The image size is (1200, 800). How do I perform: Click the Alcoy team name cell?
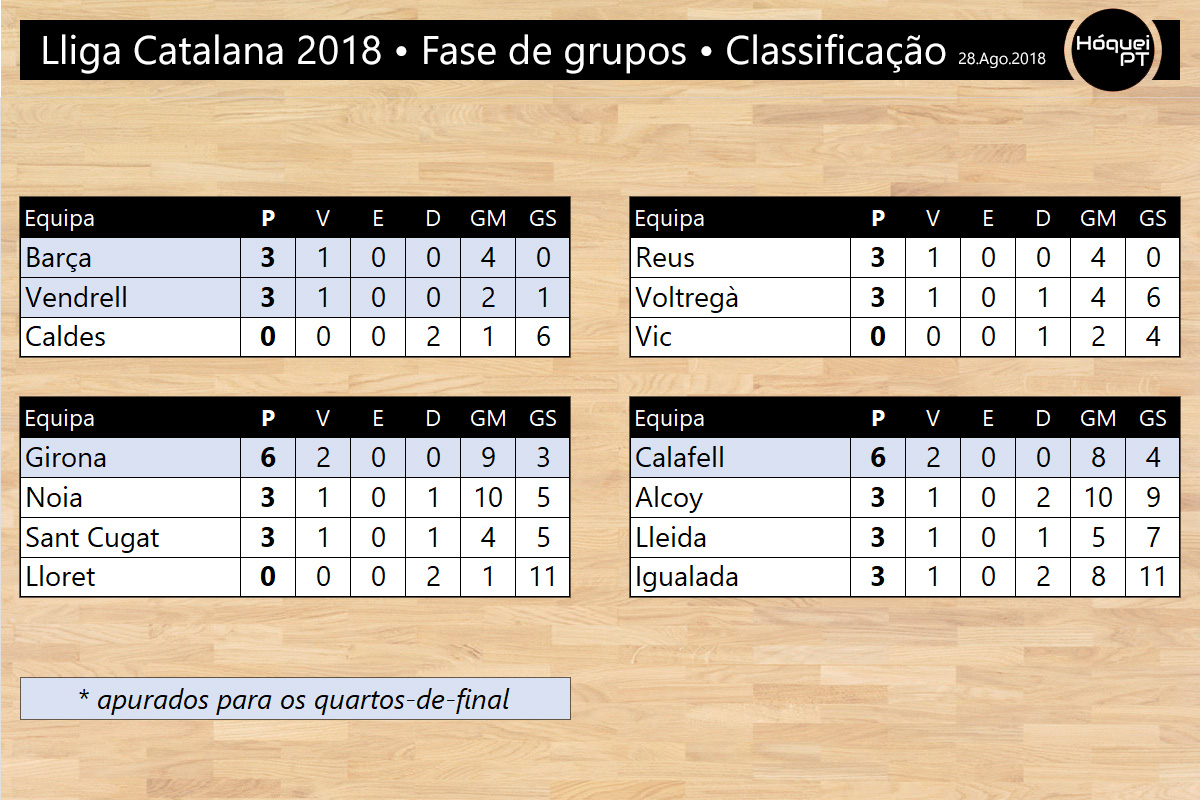click(x=741, y=498)
